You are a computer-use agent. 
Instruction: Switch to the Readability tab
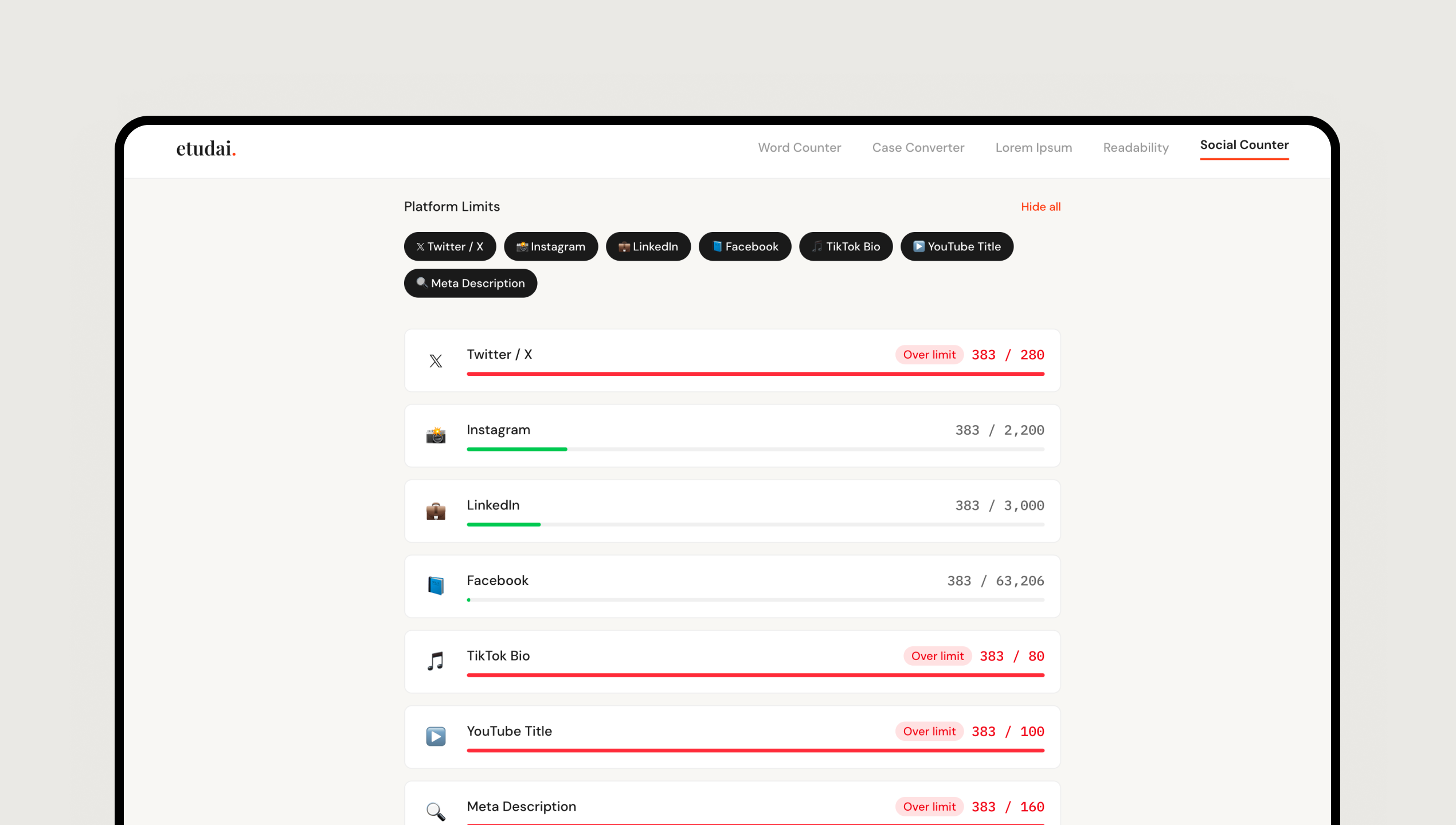[x=1136, y=148]
